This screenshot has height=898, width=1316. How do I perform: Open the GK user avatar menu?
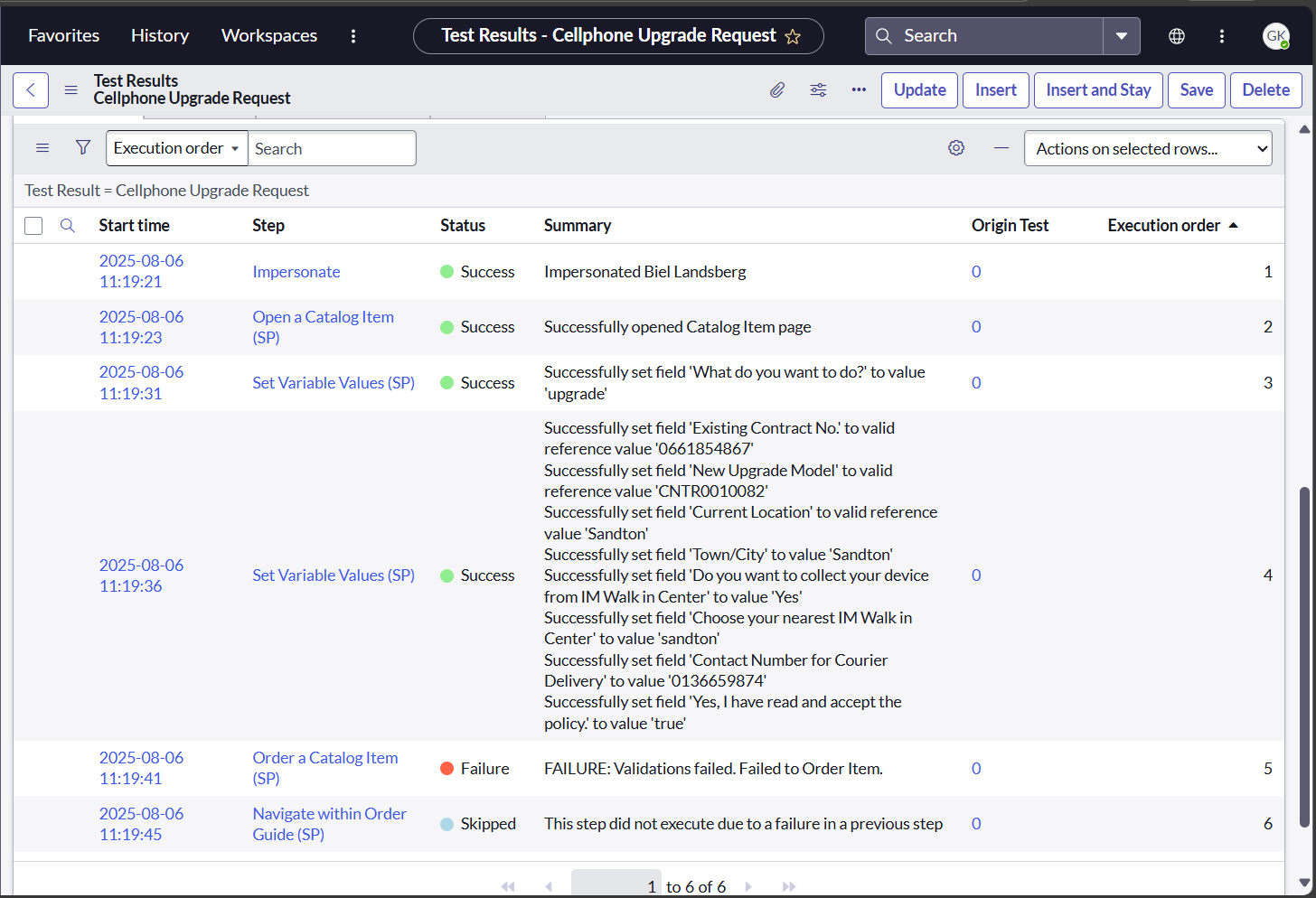(1276, 36)
